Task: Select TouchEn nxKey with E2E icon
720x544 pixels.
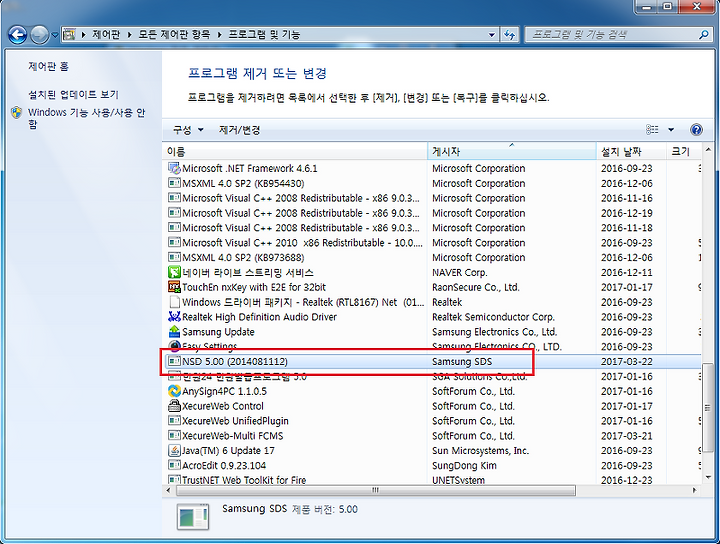Action: 174,287
